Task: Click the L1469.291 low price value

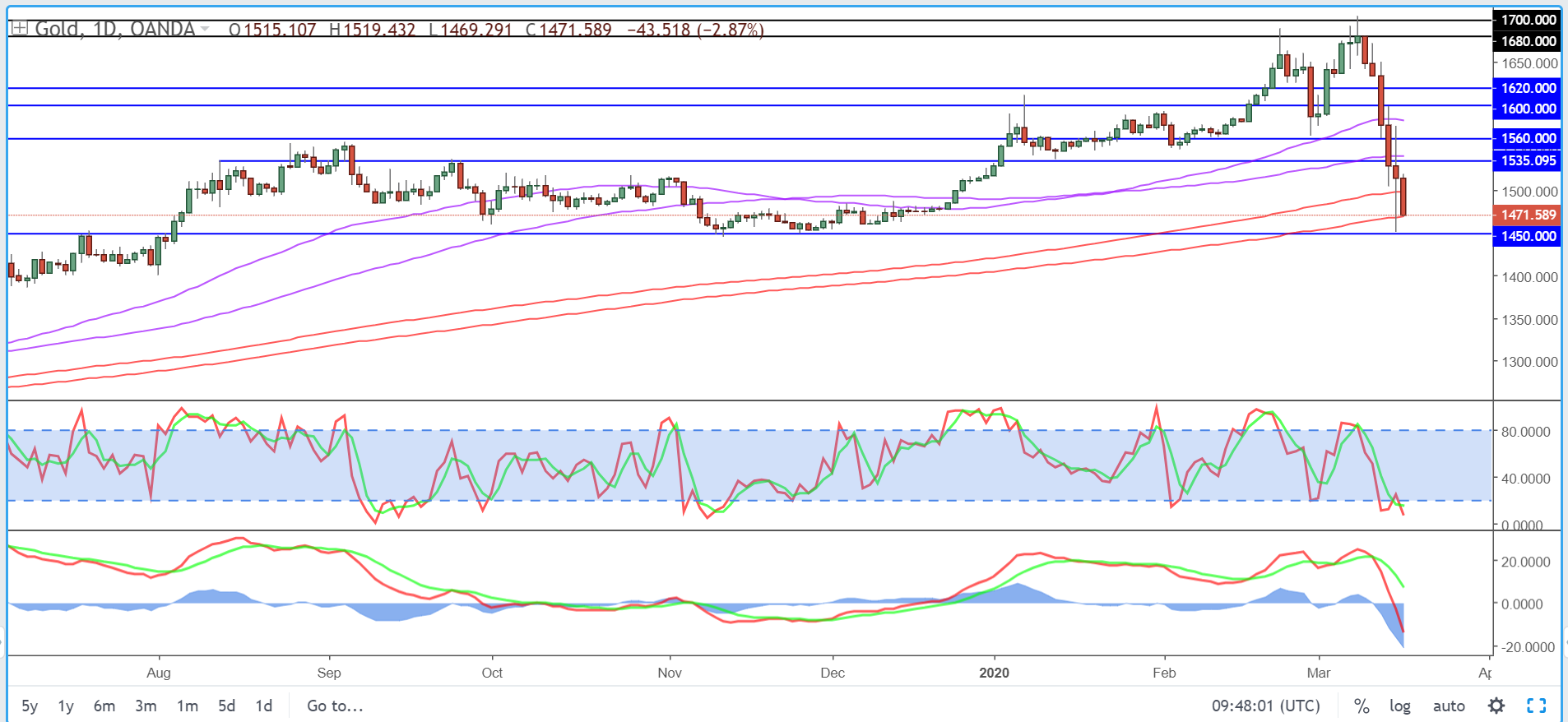Action: click(x=470, y=30)
